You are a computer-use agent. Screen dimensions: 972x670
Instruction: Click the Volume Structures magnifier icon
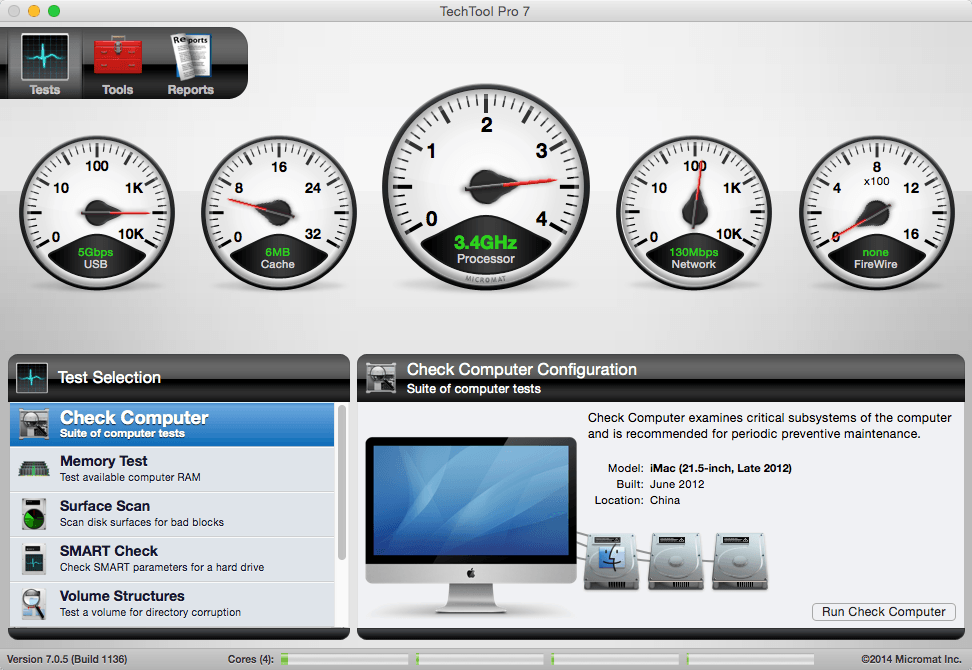pyautogui.click(x=33, y=604)
